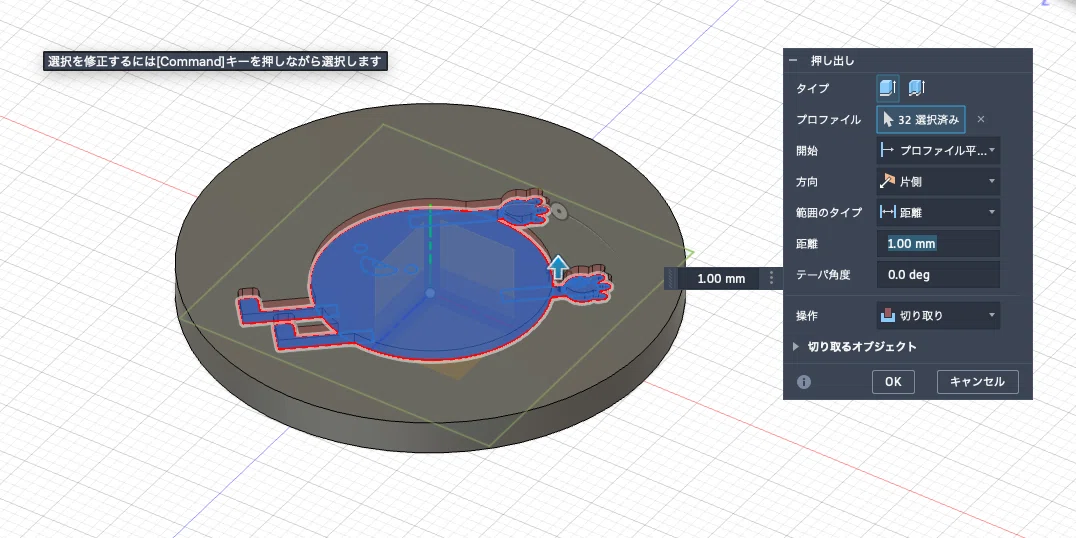Click the キャンセル button

point(977,382)
